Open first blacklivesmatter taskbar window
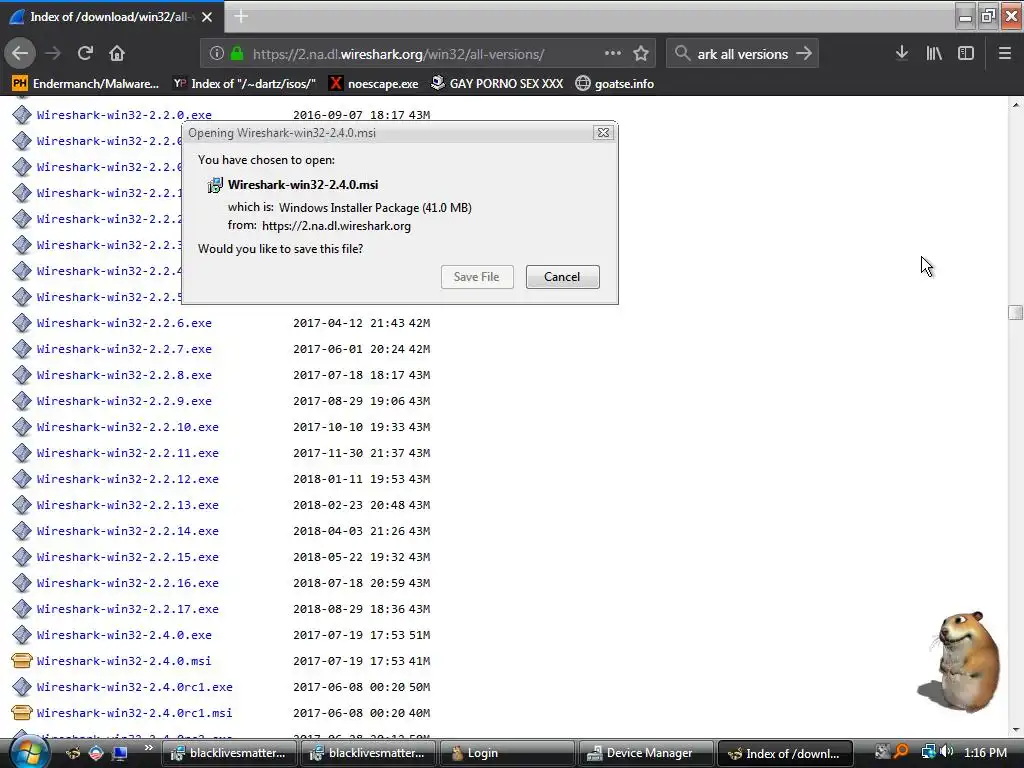 (x=230, y=753)
